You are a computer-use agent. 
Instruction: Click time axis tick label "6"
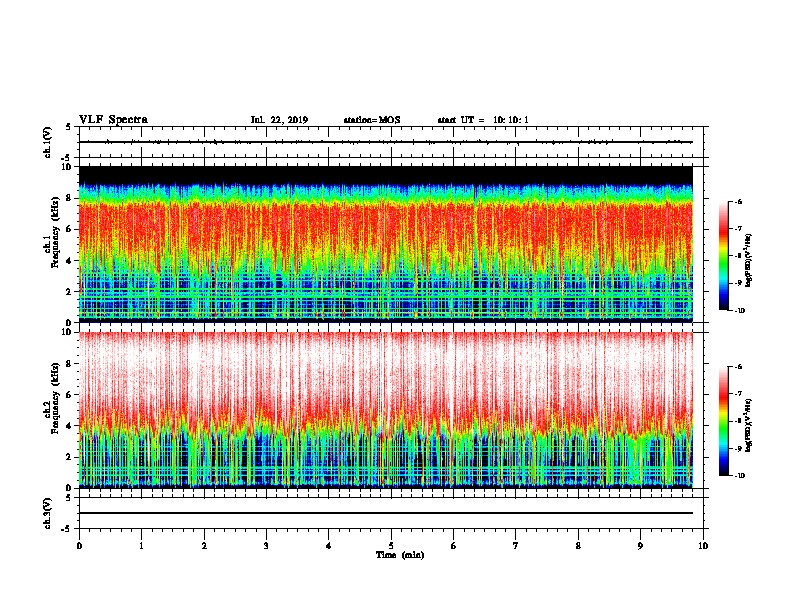point(454,546)
